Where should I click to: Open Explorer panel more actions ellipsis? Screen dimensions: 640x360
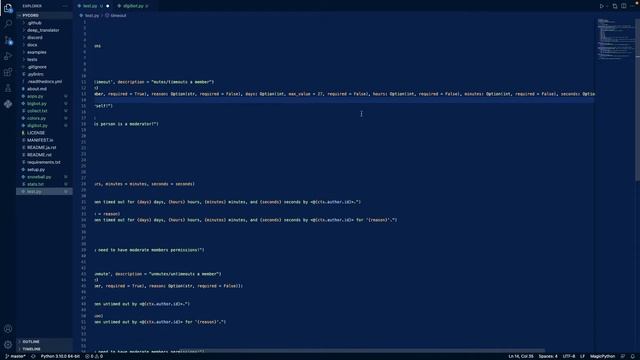pyautogui.click(x=65, y=6)
